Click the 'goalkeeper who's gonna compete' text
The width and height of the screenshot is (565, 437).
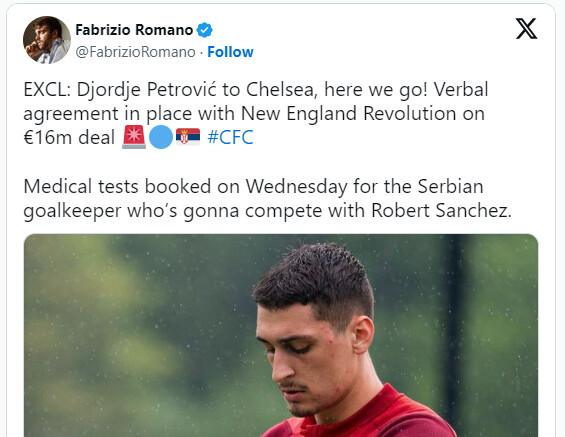coord(173,211)
